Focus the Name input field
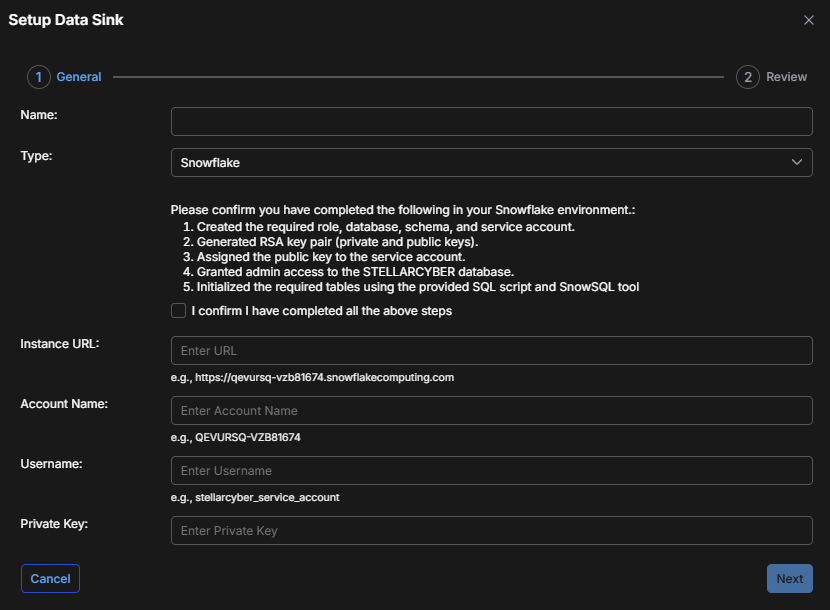830x610 pixels. click(491, 122)
